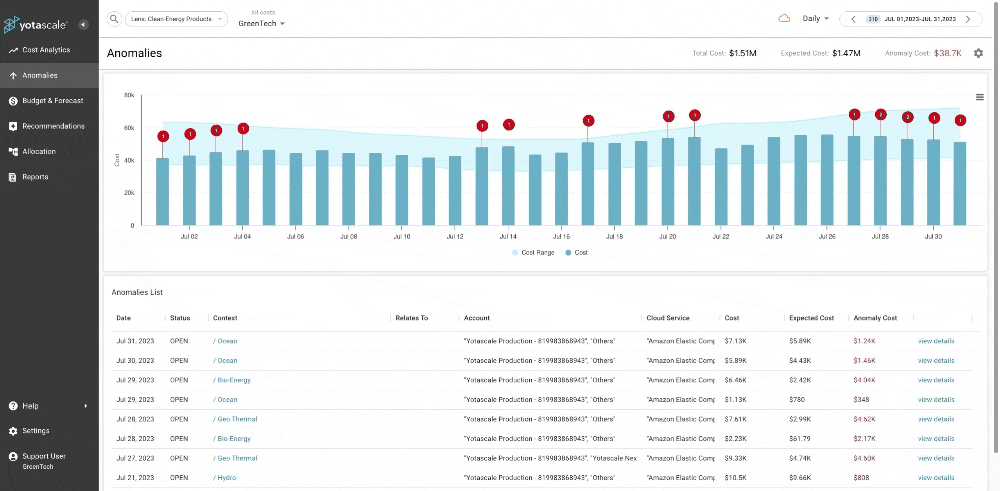Viewport: 1000px width, 491px height.
Task: Sort the list by the Expected Cost column header
Action: [811, 318]
